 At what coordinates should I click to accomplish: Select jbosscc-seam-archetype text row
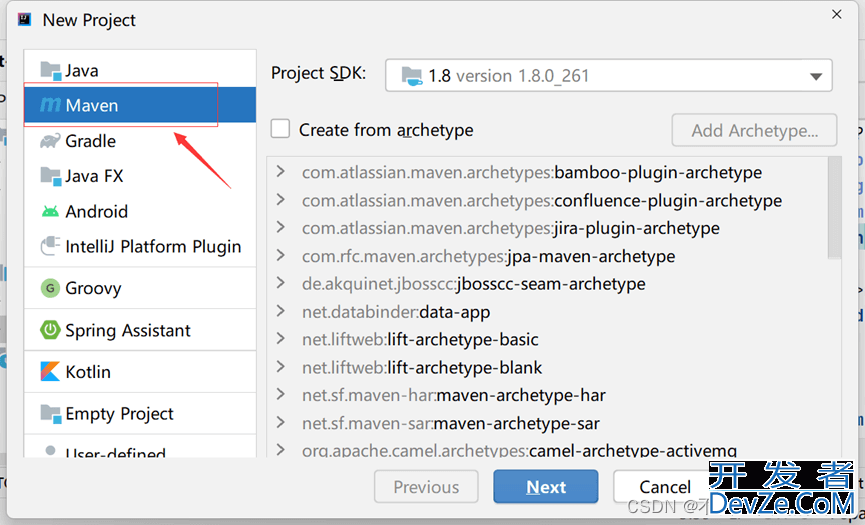tap(473, 283)
